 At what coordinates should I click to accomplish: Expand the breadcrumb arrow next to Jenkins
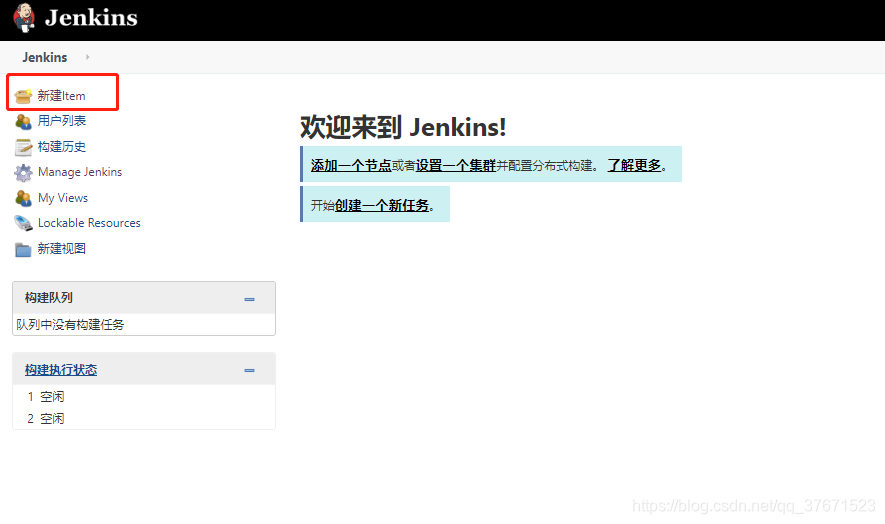pos(87,57)
